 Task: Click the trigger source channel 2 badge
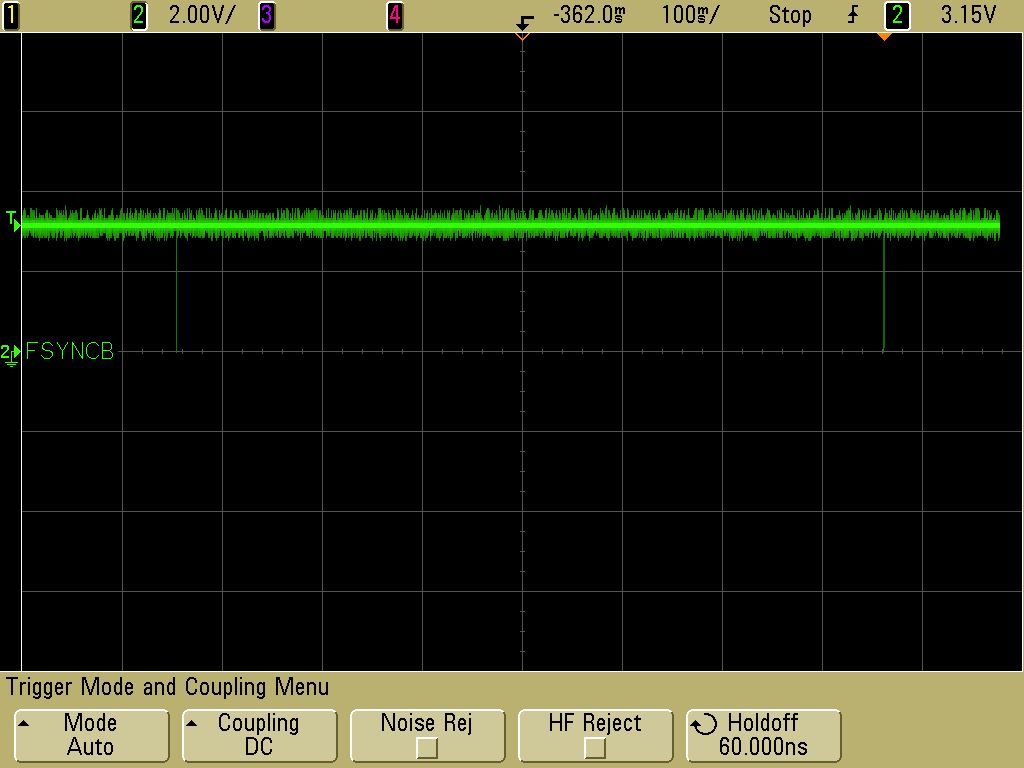(x=897, y=15)
